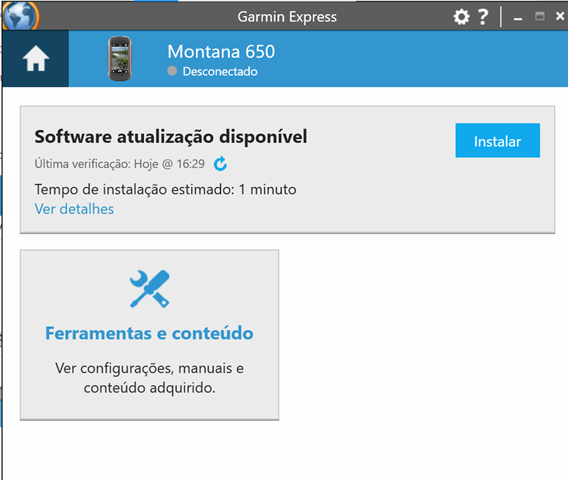Viewport: 568px width, 480px height.
Task: Install the available software update
Action: pos(497,141)
